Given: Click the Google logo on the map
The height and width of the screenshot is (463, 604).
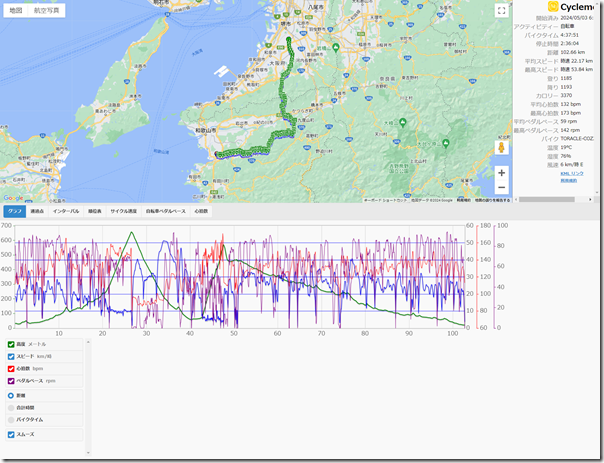Looking at the screenshot, I should click(13, 198).
